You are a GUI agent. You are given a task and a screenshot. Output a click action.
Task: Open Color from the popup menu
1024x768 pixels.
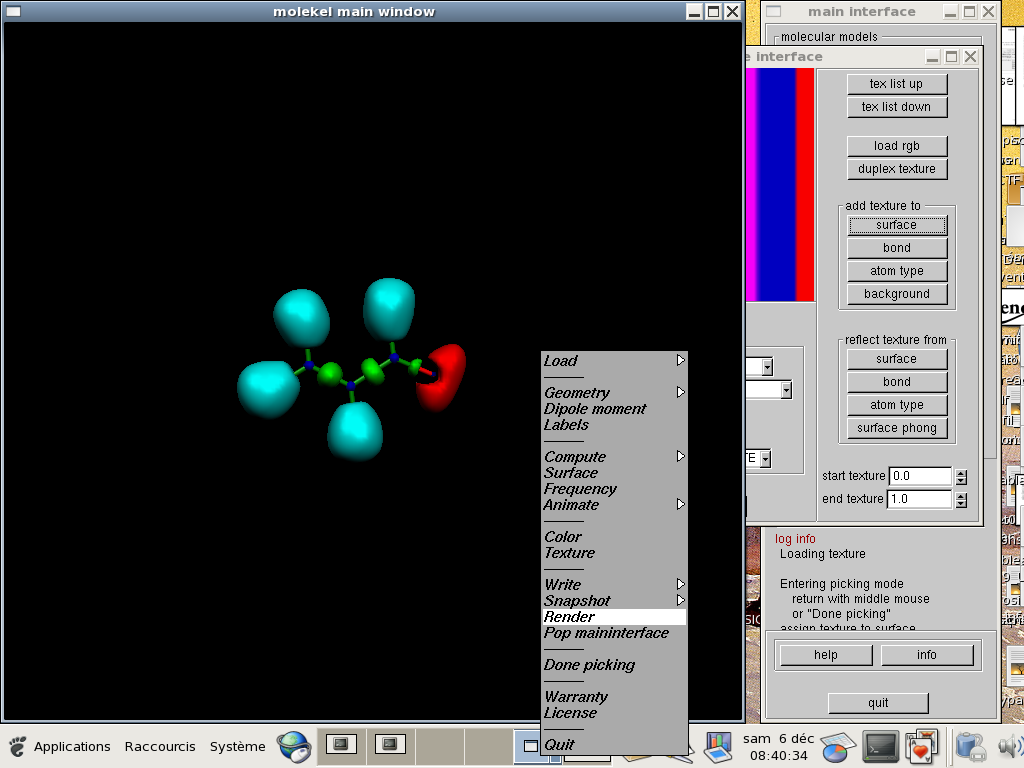click(614, 537)
